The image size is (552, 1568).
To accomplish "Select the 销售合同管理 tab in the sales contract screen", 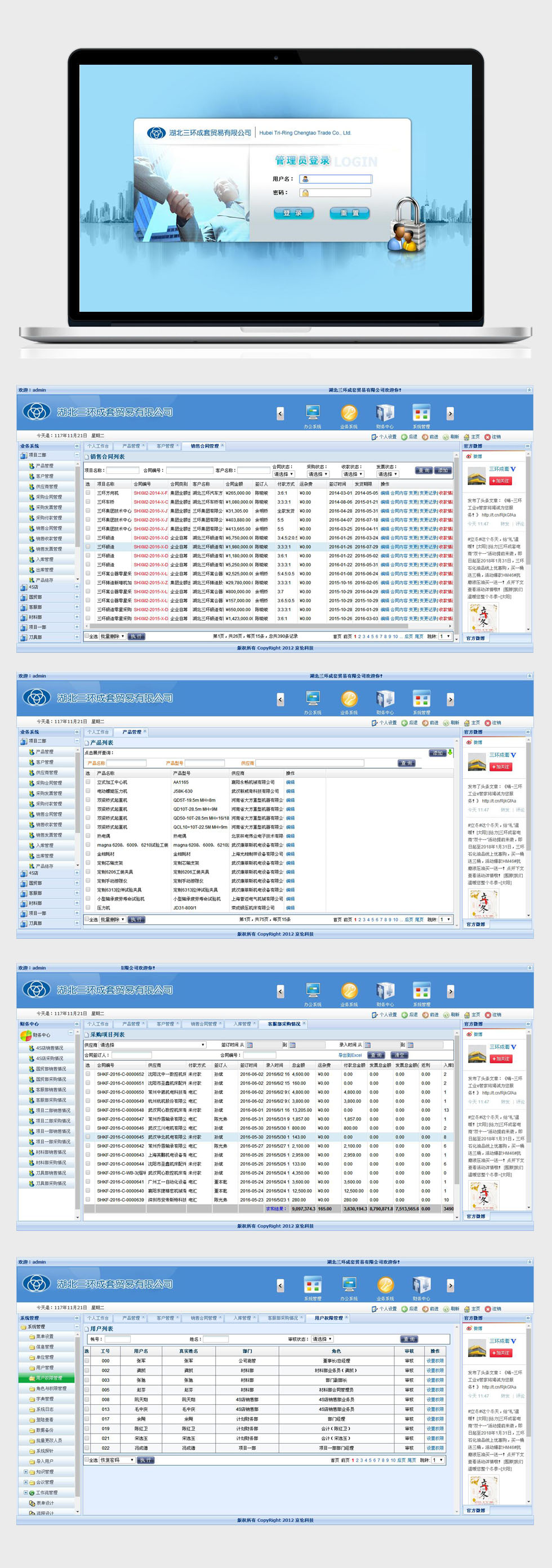I will pyautogui.click(x=204, y=446).
